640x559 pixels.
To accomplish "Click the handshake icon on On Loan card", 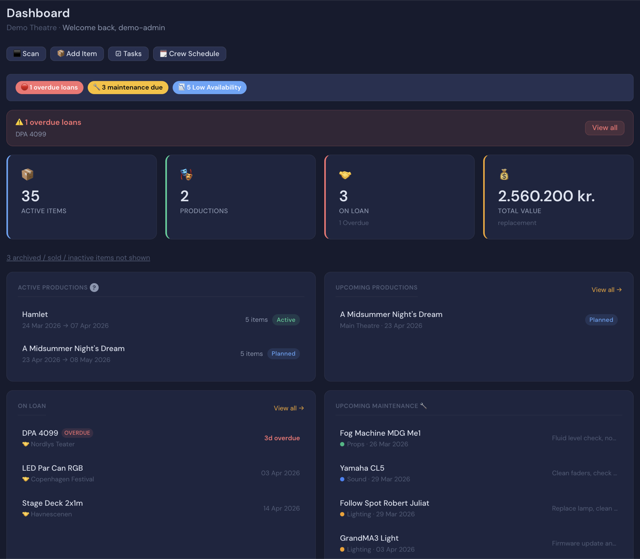I will click(345, 175).
